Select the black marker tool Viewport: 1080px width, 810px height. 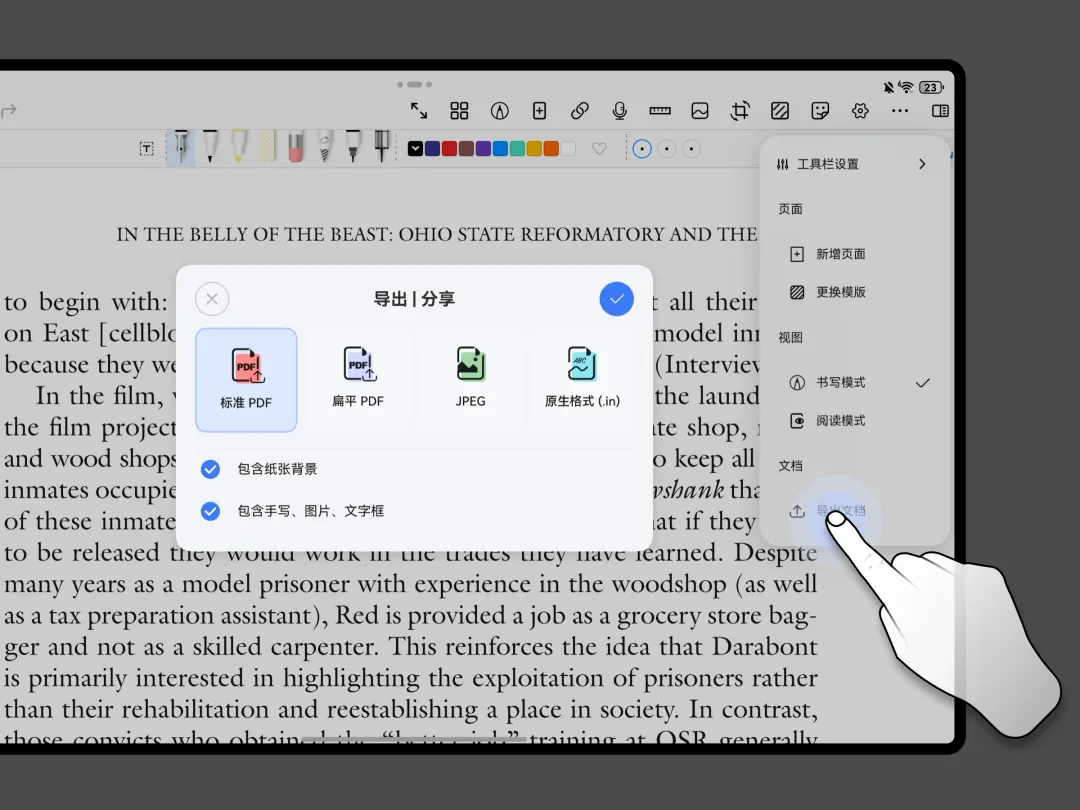[353, 146]
